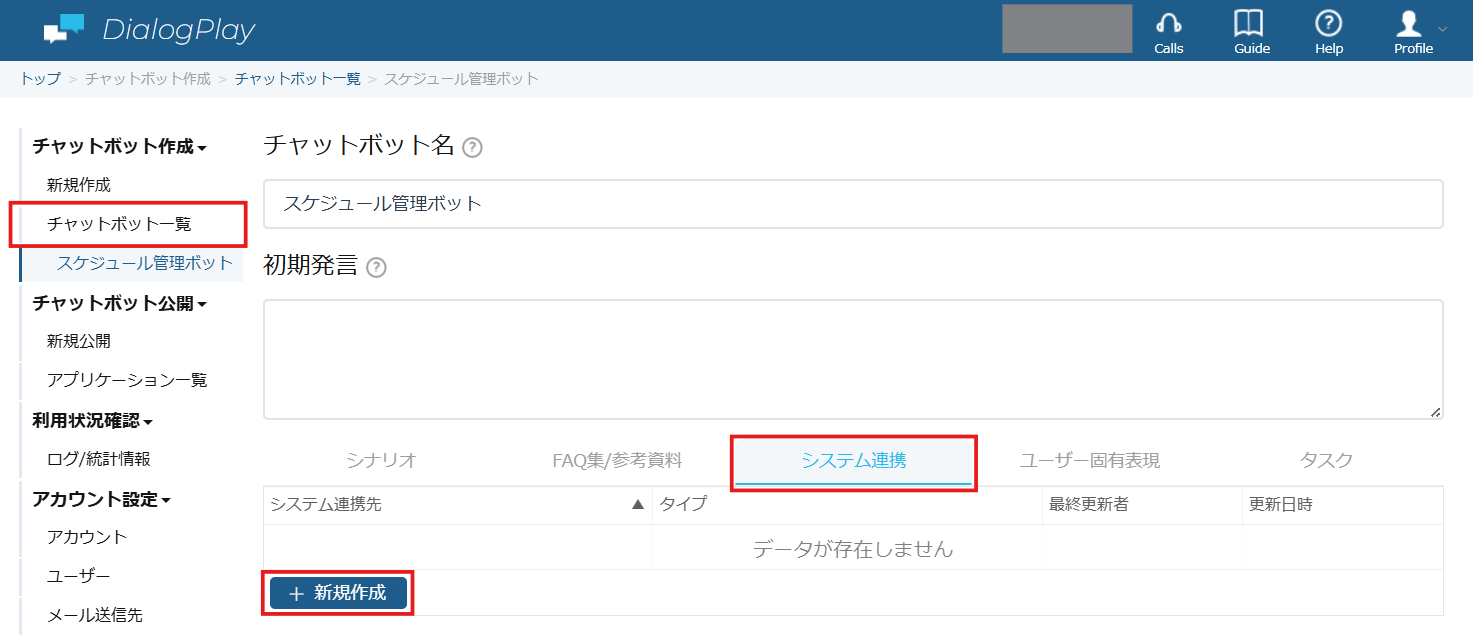Viewport: 1473px width, 636px height.
Task: Go to トップ breadcrumb link
Action: point(40,78)
